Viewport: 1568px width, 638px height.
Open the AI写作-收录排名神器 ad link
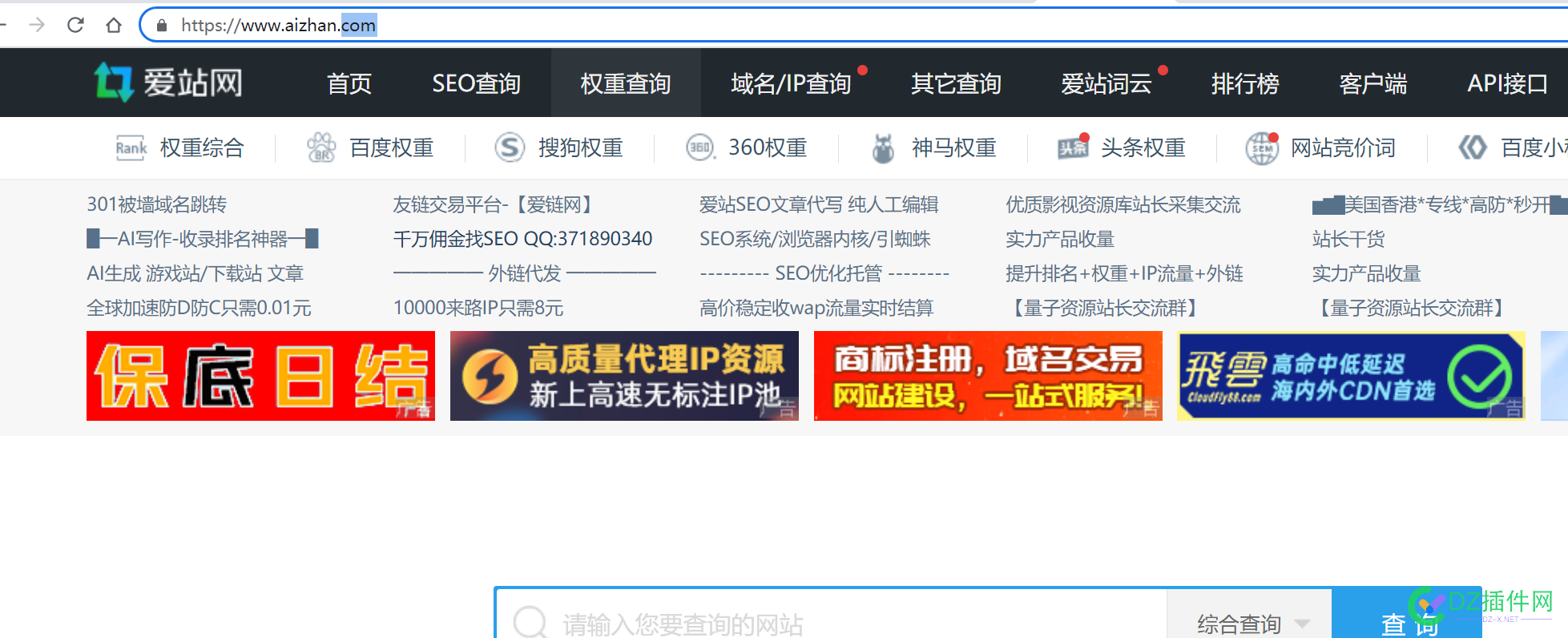[x=203, y=239]
